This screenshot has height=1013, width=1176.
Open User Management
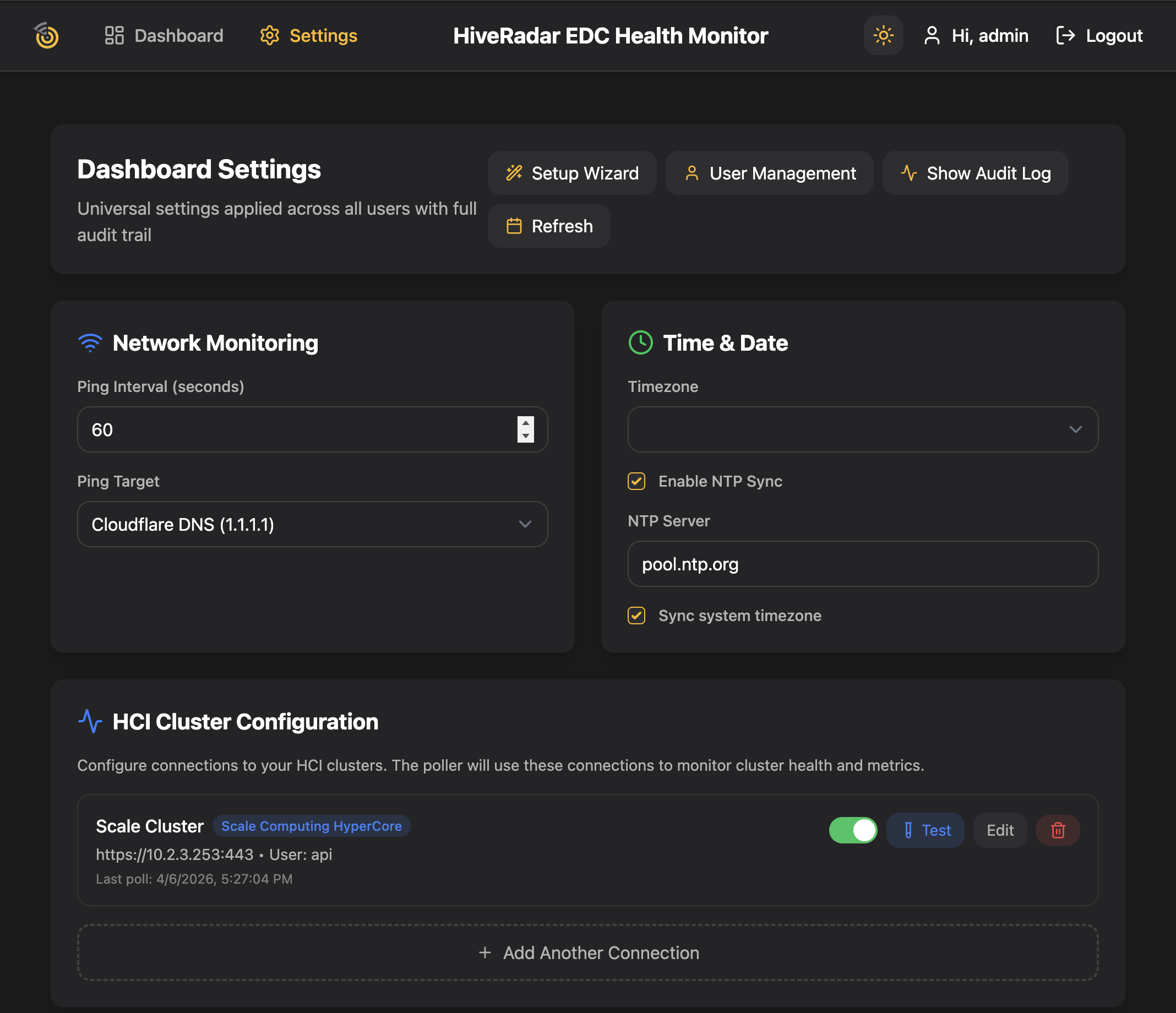(769, 173)
